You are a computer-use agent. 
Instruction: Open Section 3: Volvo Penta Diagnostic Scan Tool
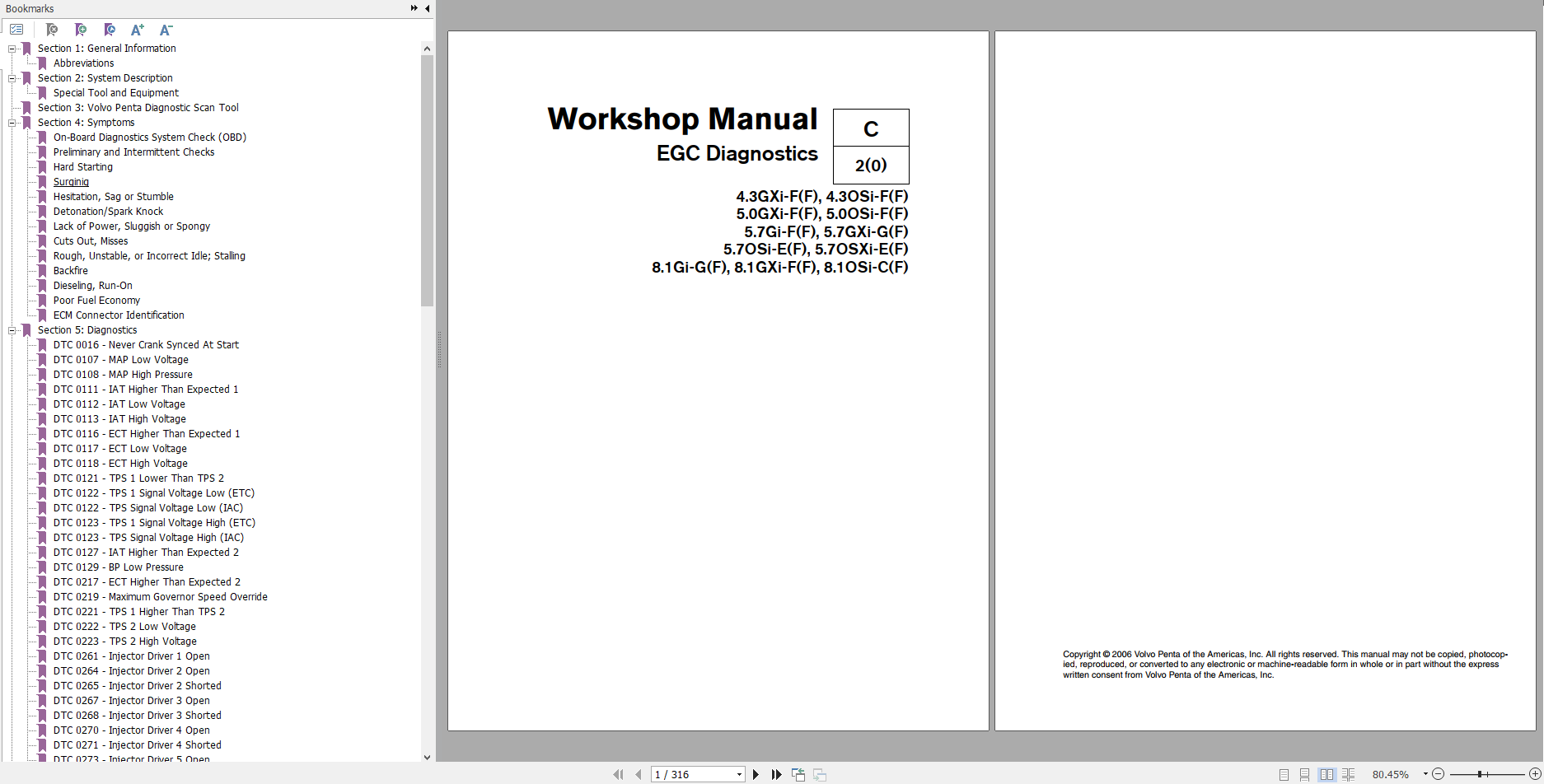(138, 108)
